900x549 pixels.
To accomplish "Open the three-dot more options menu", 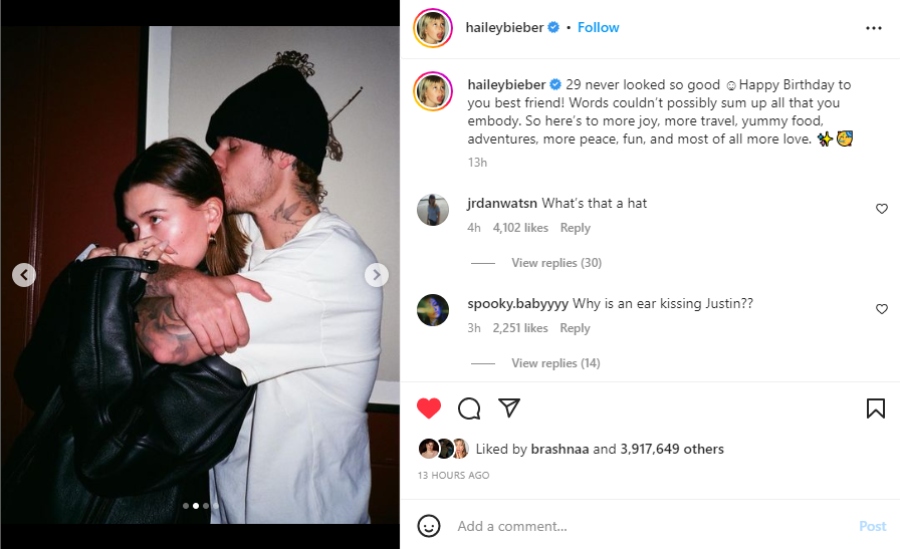I will tap(874, 28).
